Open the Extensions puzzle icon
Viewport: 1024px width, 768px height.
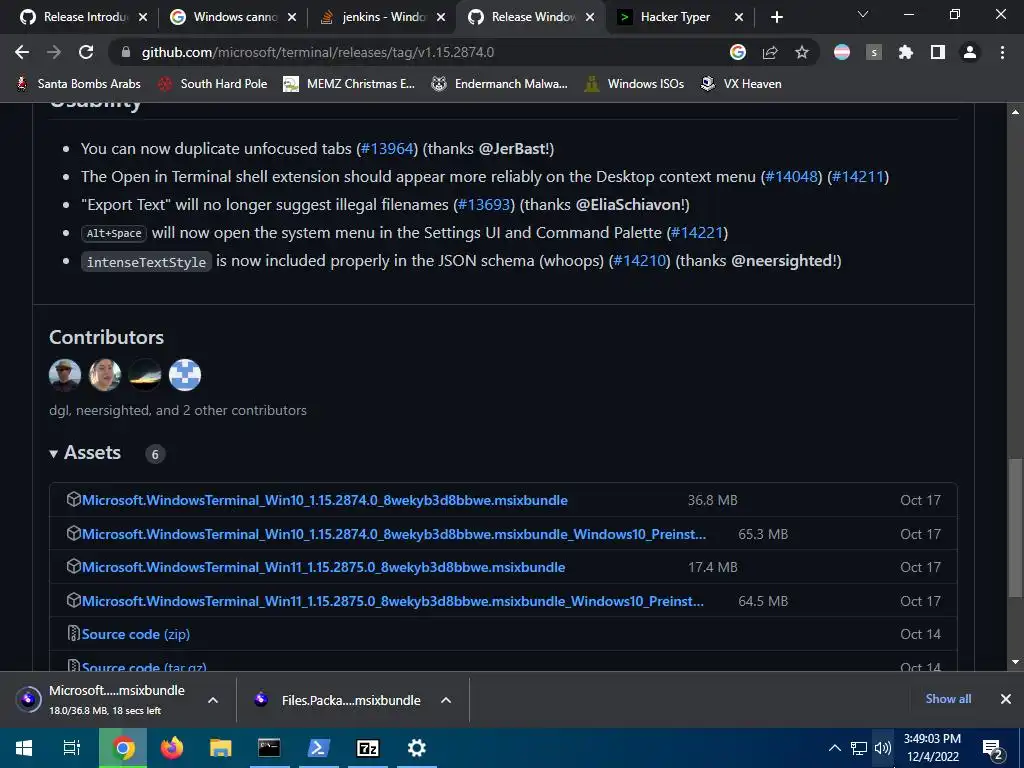(906, 52)
